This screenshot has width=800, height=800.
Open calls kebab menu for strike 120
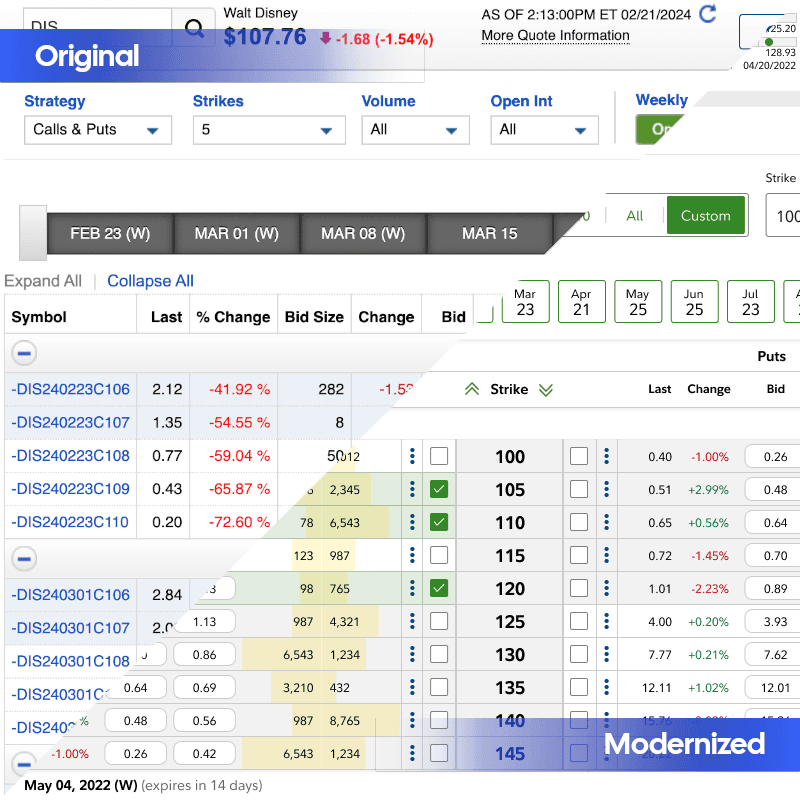click(x=412, y=588)
